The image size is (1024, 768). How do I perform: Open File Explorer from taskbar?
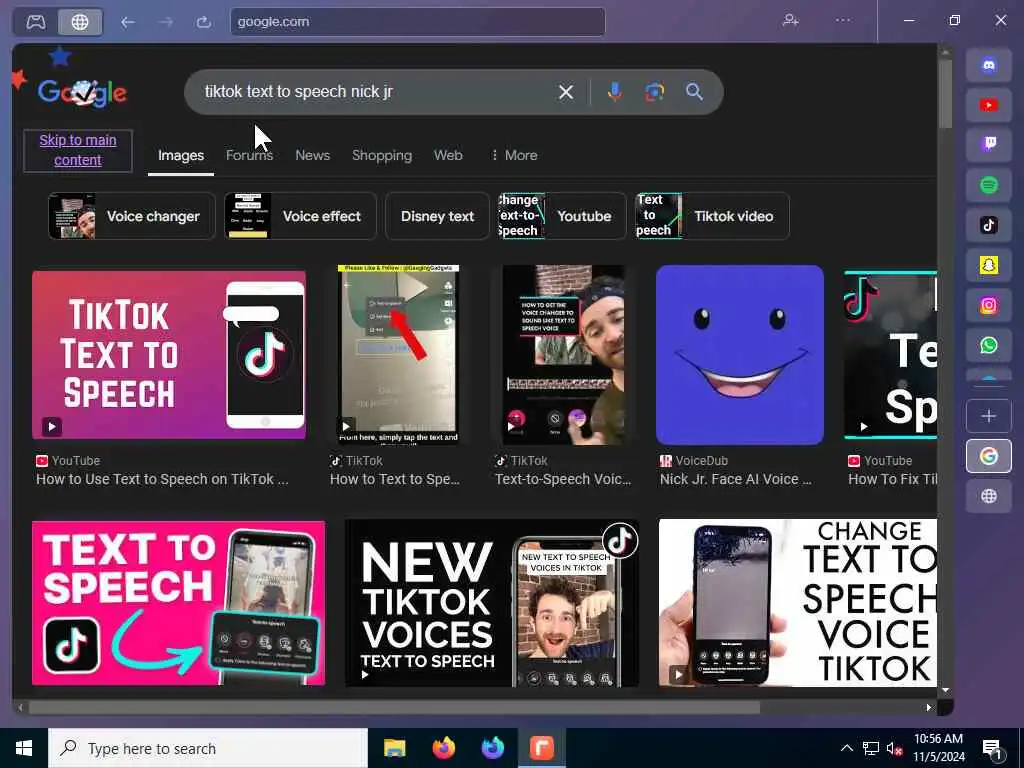pyautogui.click(x=394, y=748)
